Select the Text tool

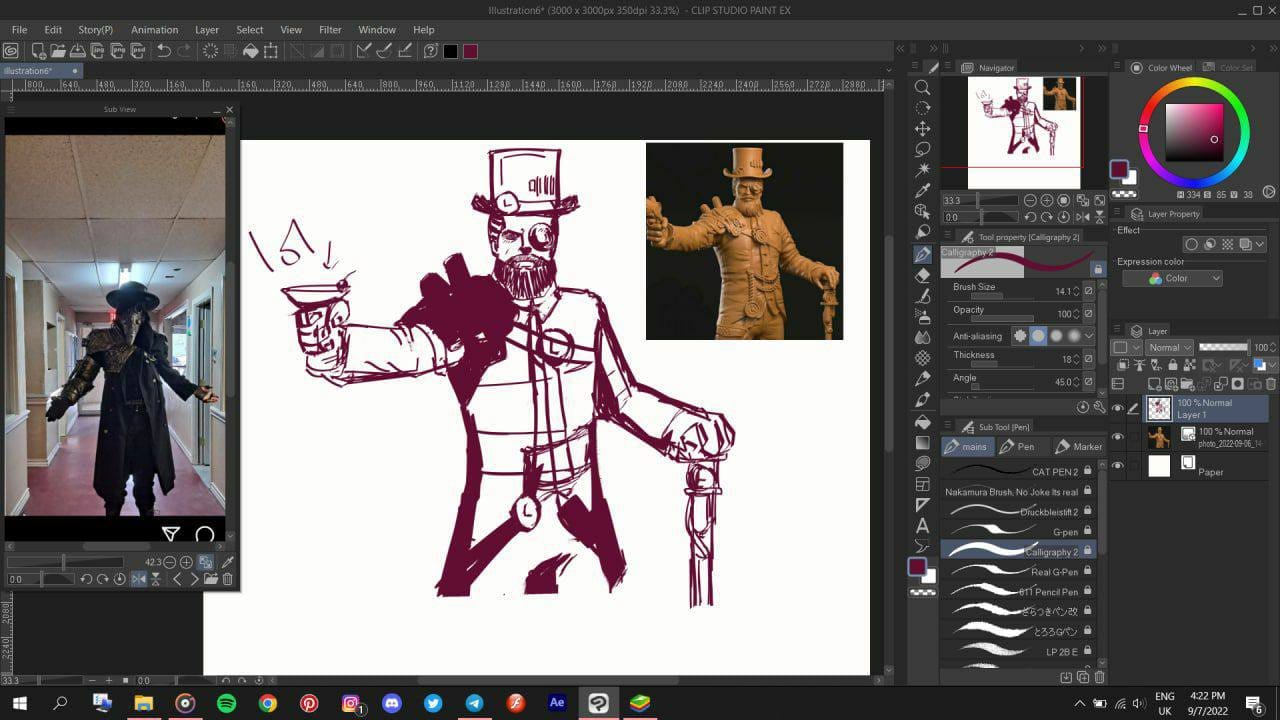(x=922, y=526)
